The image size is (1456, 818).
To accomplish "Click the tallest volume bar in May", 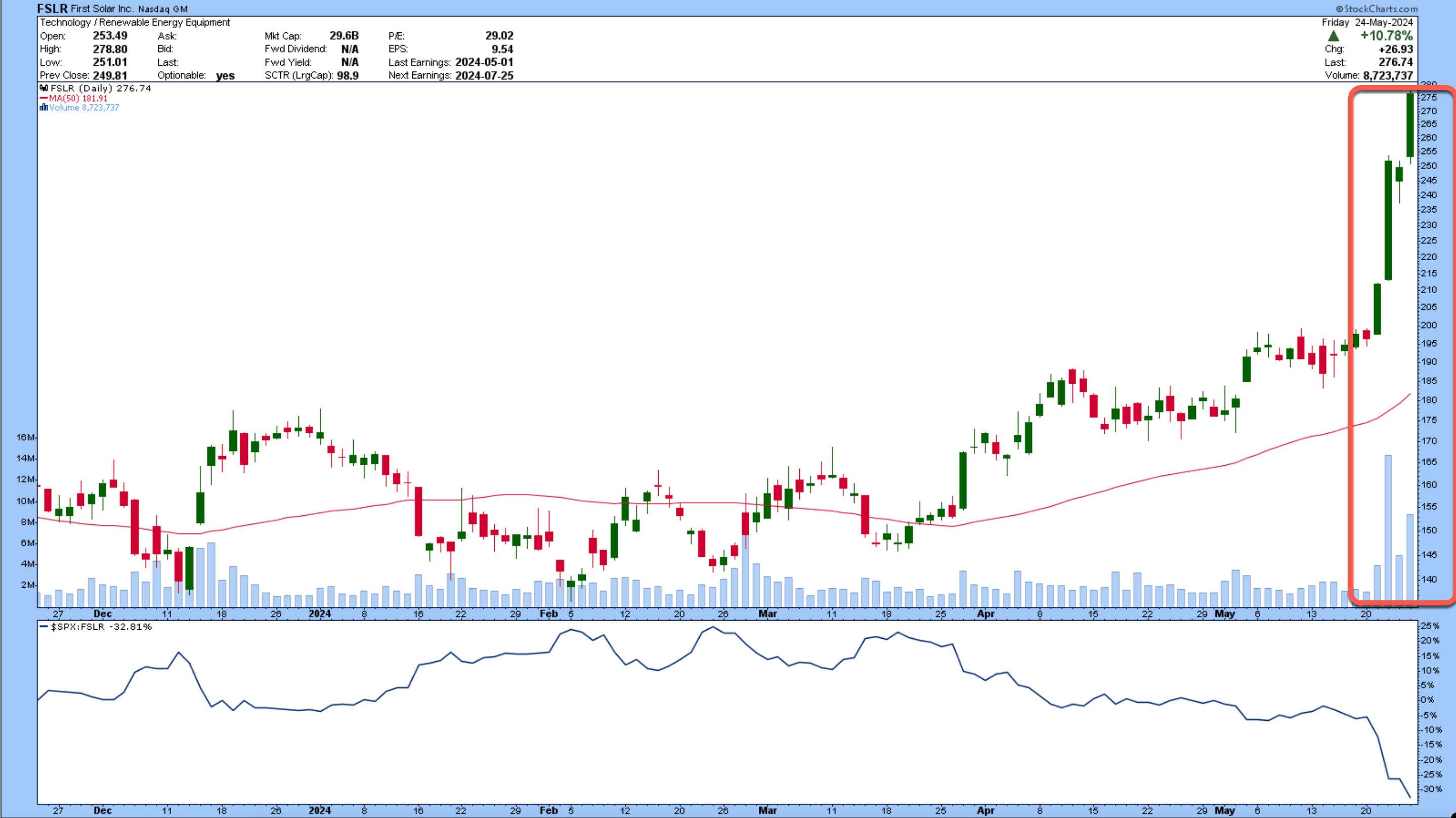I will pyautogui.click(x=1388, y=526).
